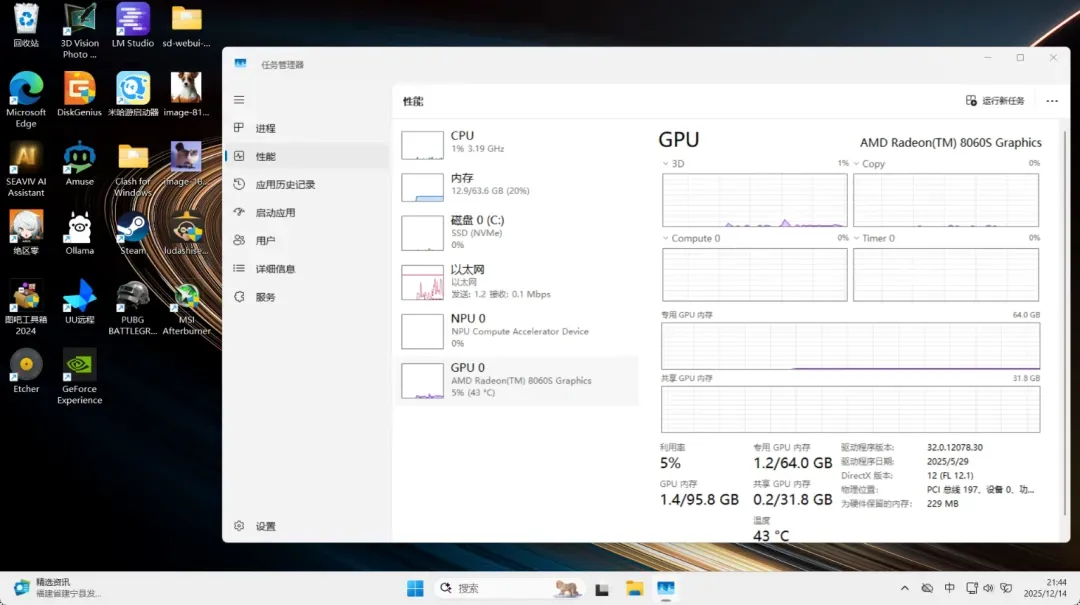Click 运行新任务 to run new task

(995, 101)
